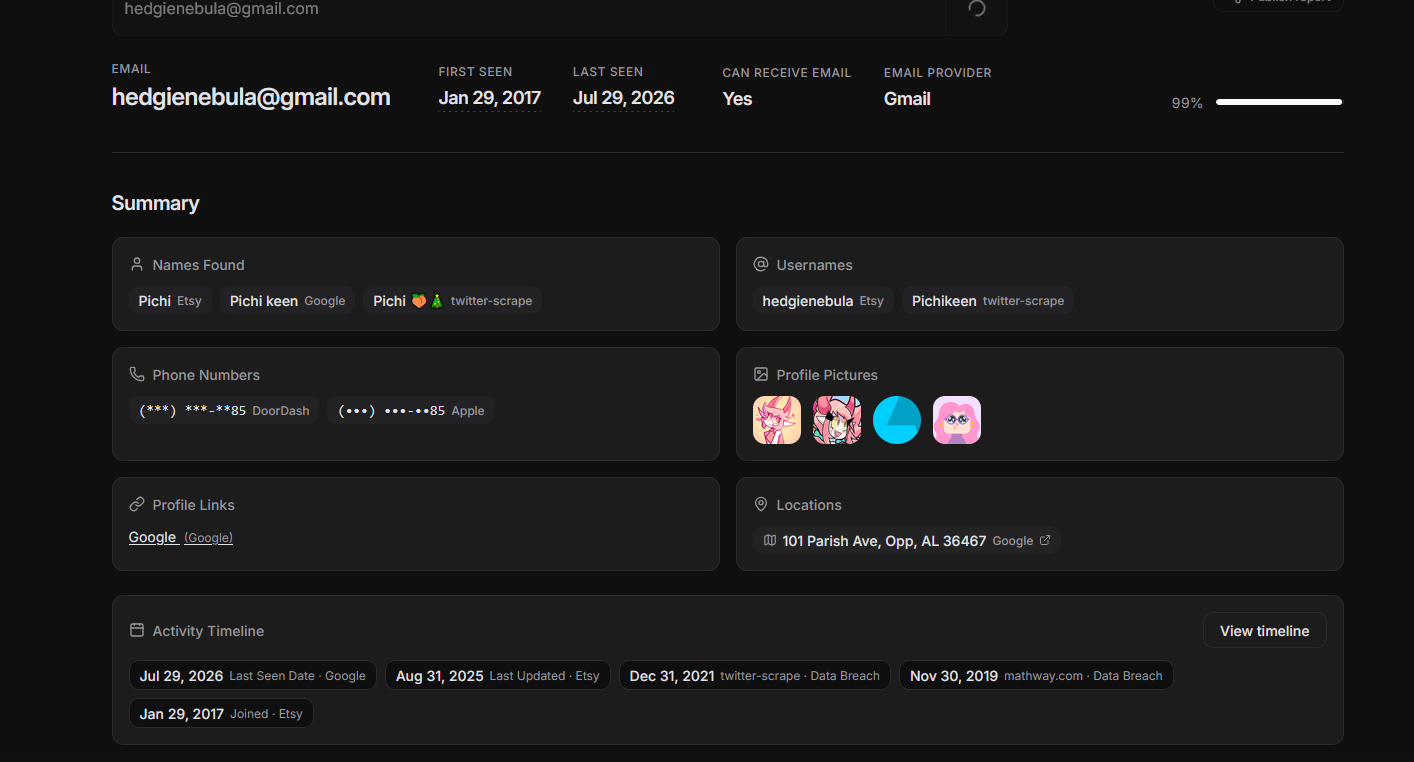Screen dimensions: 1414x762
Task: Click the hedgienebula@gmail.com email heading
Action: click(251, 98)
